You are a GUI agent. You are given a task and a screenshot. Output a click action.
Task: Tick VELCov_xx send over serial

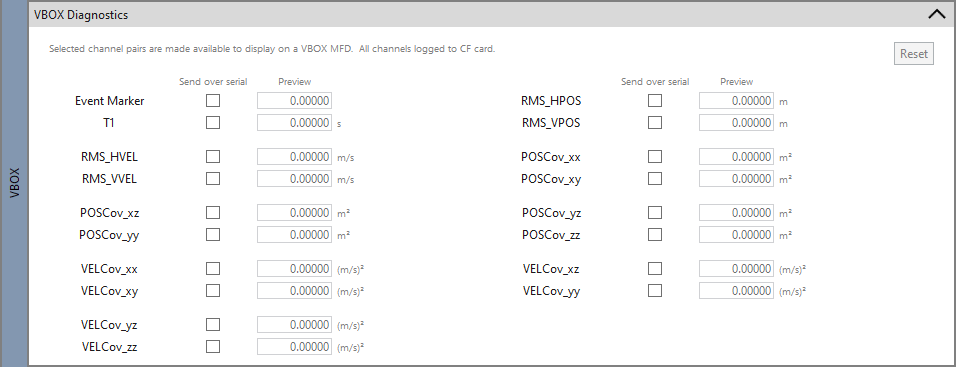tap(213, 269)
